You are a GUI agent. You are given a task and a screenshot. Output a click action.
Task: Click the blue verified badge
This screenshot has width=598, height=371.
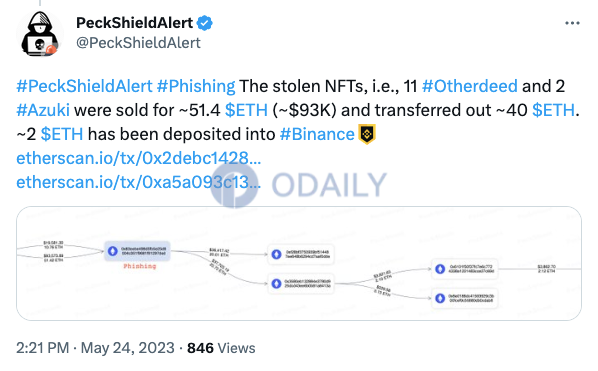click(x=205, y=23)
